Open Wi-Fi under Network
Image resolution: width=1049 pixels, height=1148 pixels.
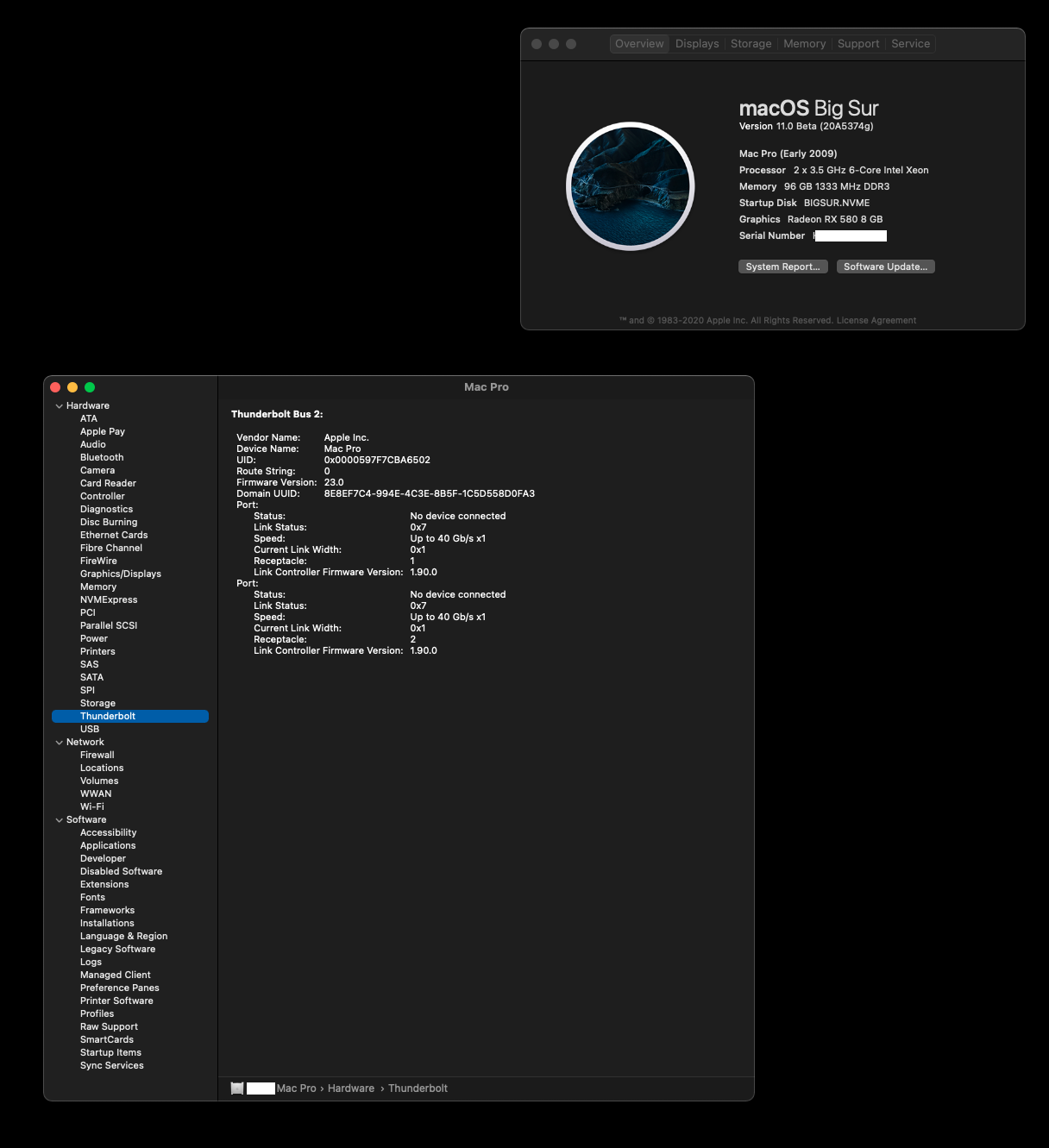point(92,807)
